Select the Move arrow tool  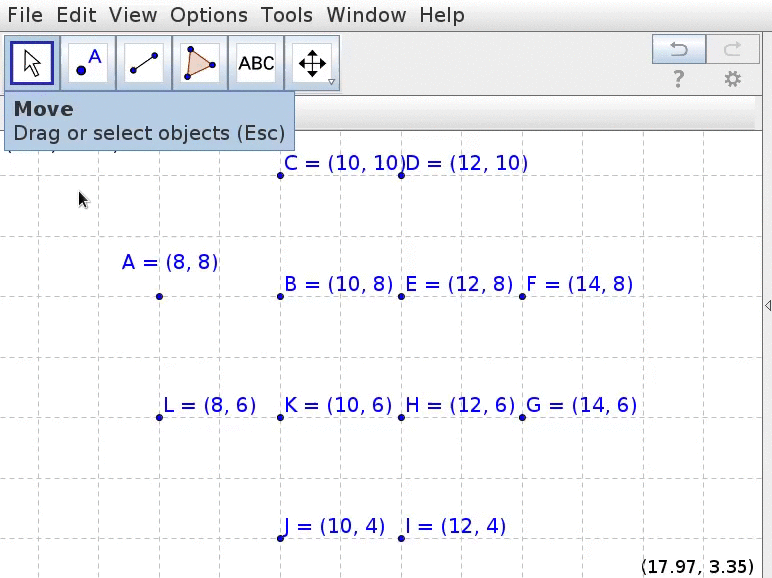[32, 63]
